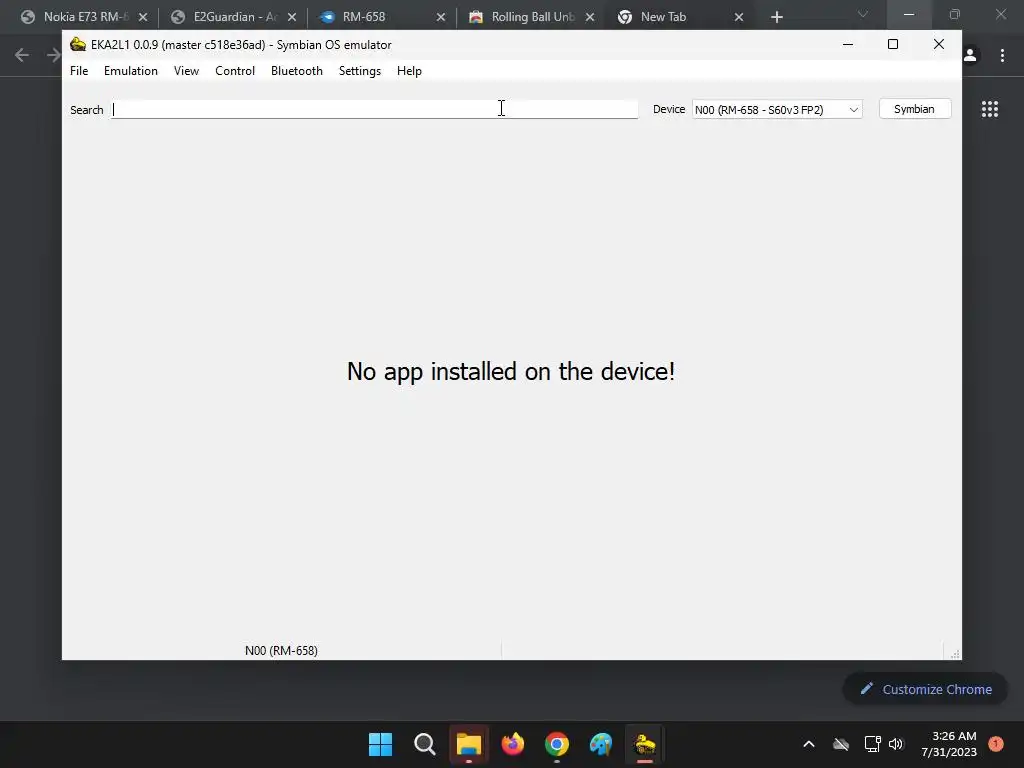The height and width of the screenshot is (768, 1024).
Task: Click the N00 (RM-658) status bar text
Action: 281,650
